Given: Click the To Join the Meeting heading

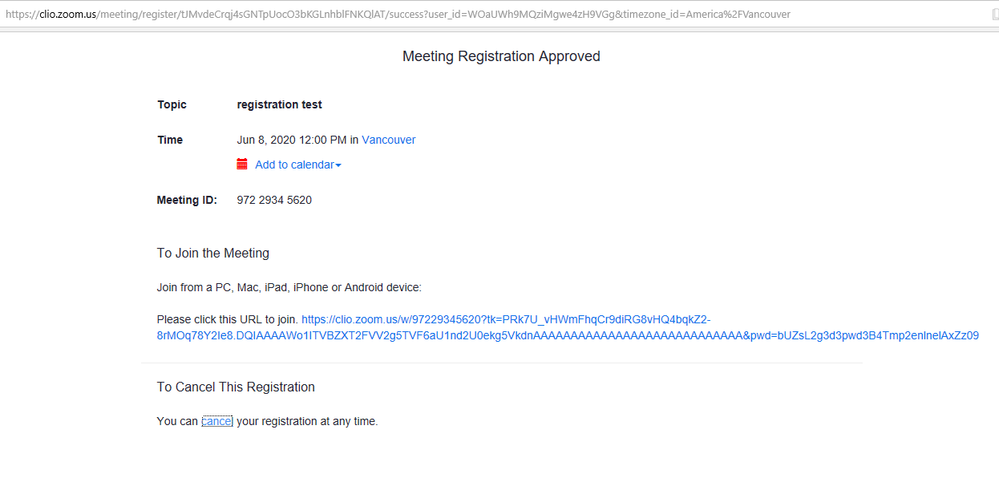Looking at the screenshot, I should pos(213,253).
